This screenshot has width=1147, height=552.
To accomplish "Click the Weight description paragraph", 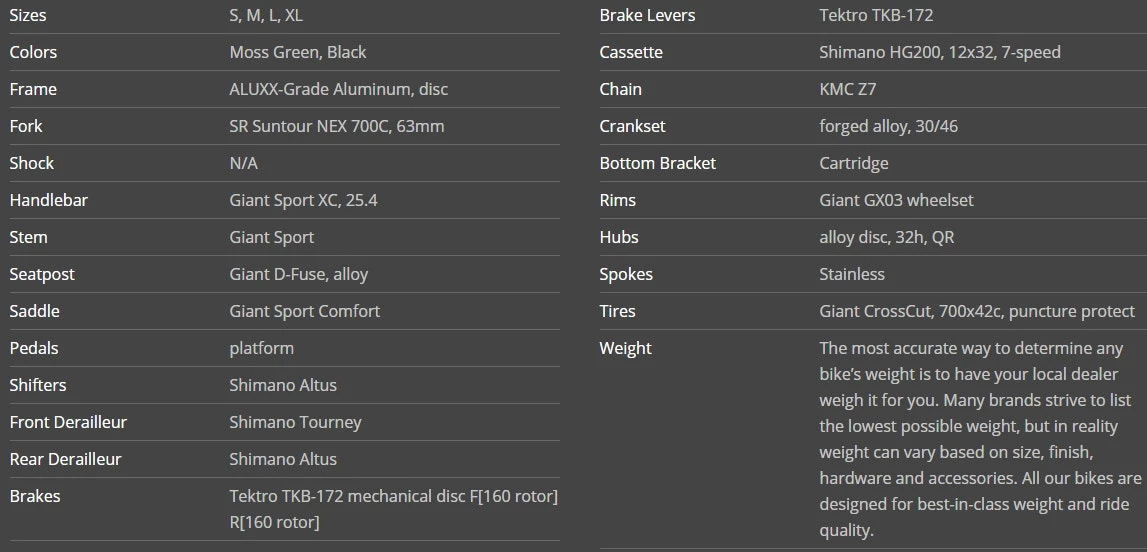I will (980, 439).
